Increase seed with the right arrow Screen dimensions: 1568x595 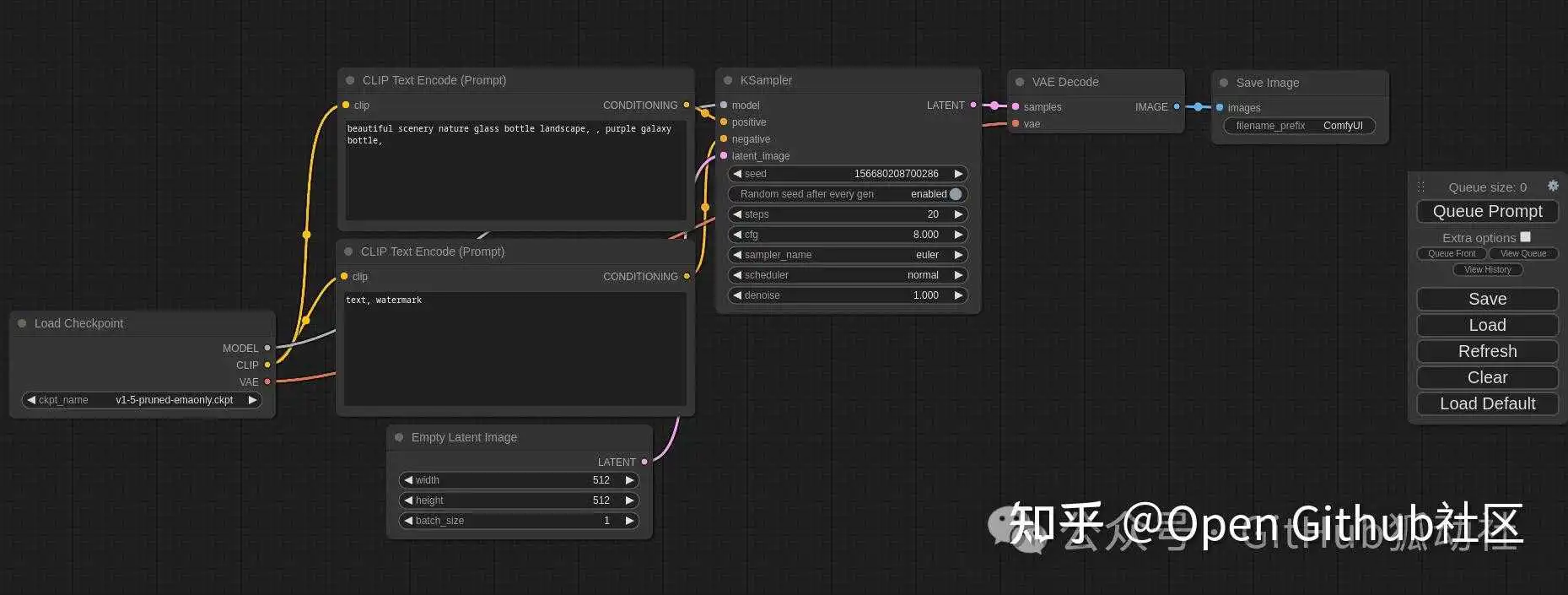pyautogui.click(x=958, y=174)
